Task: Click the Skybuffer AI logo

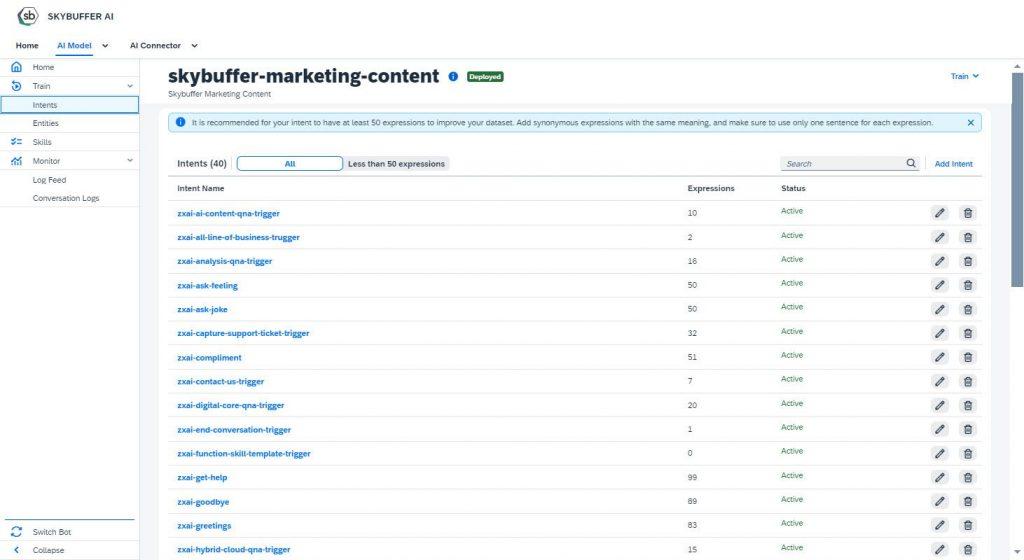Action: point(27,16)
